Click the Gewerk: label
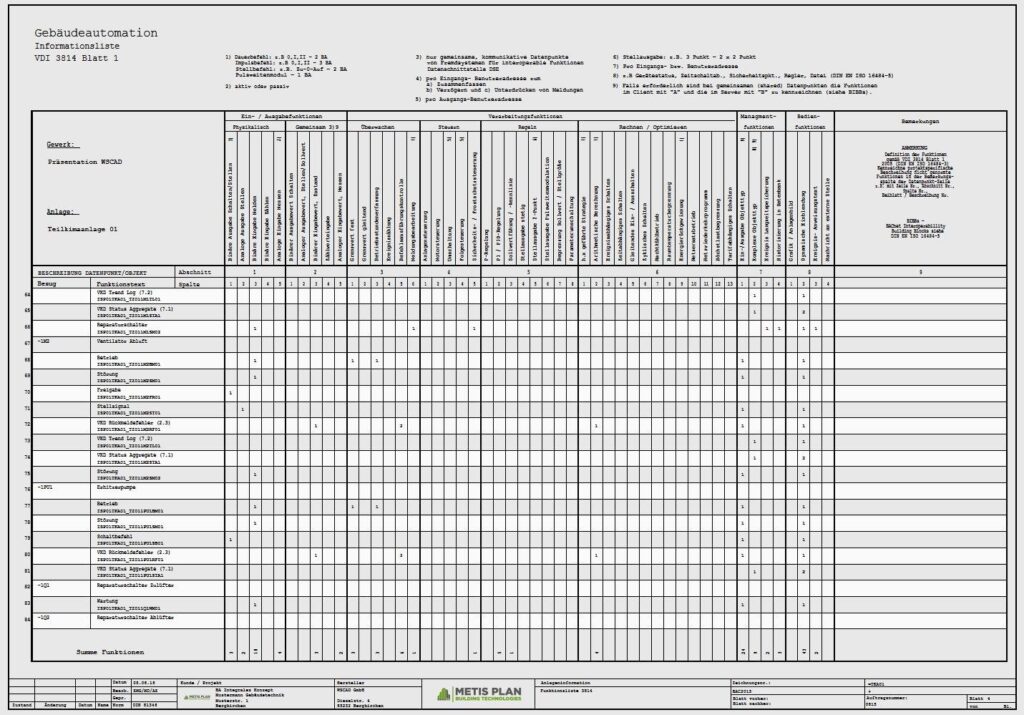The height and width of the screenshot is (715, 1024). pos(61,145)
